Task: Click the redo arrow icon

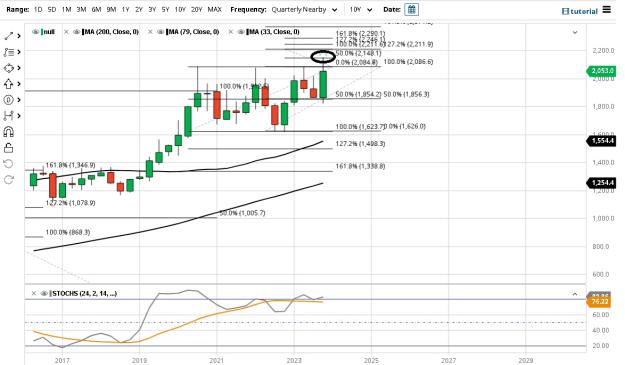Action: pos(8,180)
